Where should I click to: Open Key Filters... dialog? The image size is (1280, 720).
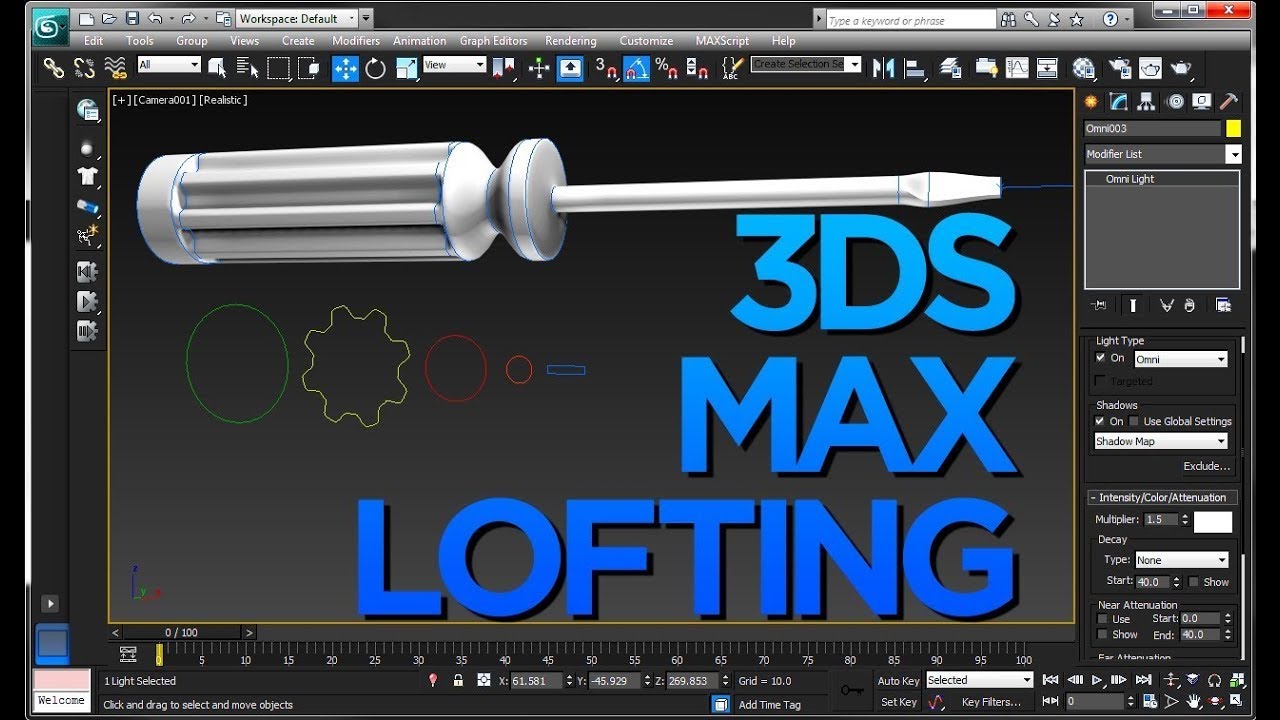(x=992, y=702)
